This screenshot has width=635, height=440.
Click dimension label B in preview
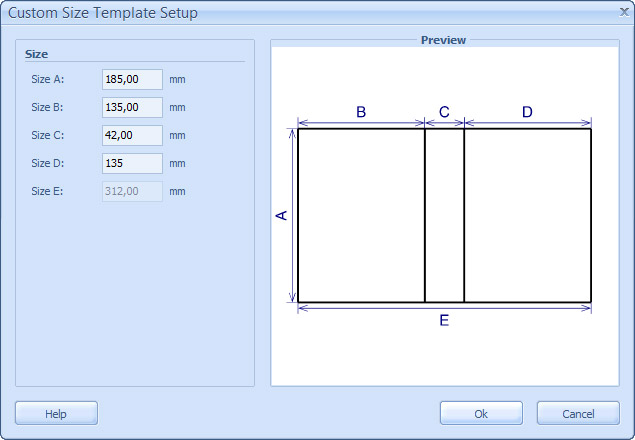point(361,112)
